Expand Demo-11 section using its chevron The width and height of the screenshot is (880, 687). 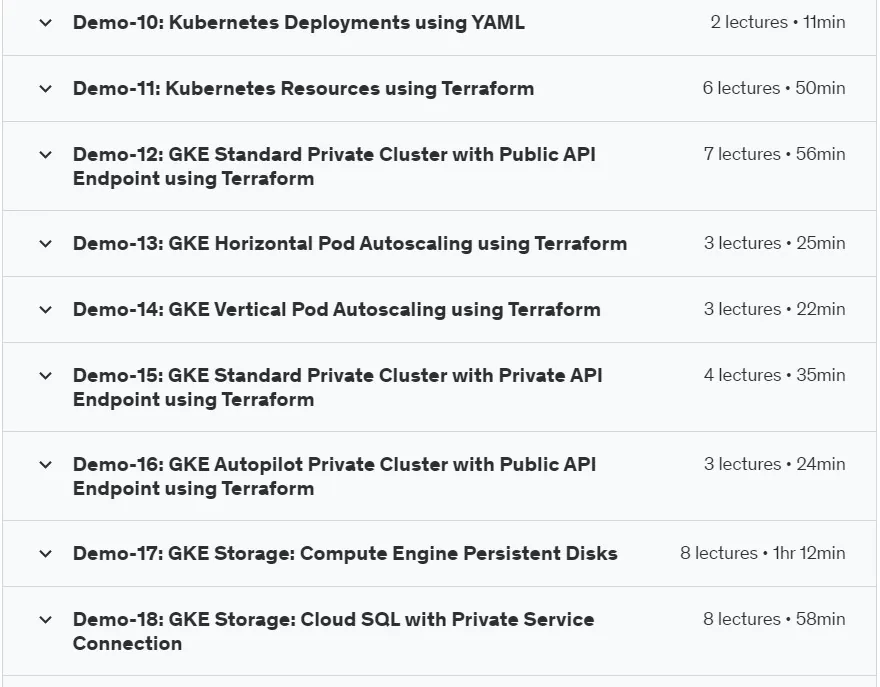[x=45, y=89]
